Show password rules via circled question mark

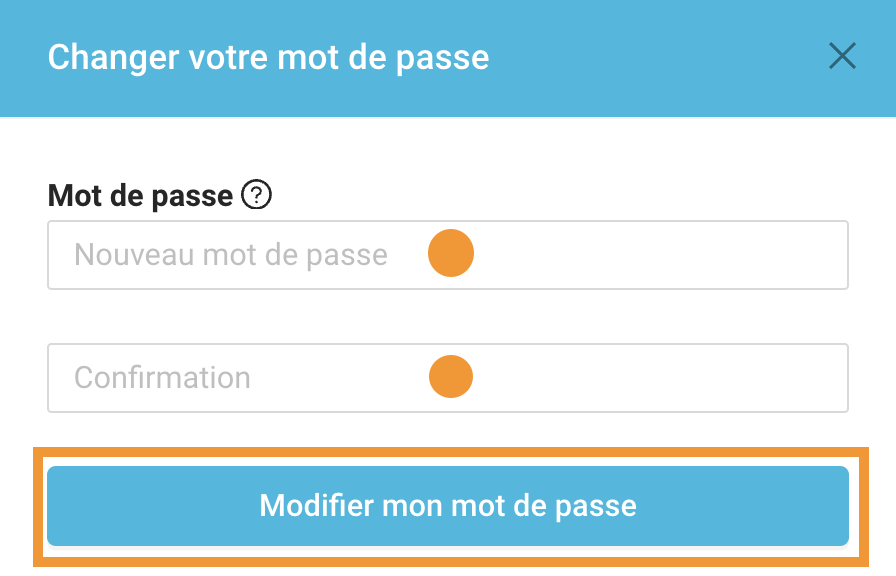[x=256, y=195]
